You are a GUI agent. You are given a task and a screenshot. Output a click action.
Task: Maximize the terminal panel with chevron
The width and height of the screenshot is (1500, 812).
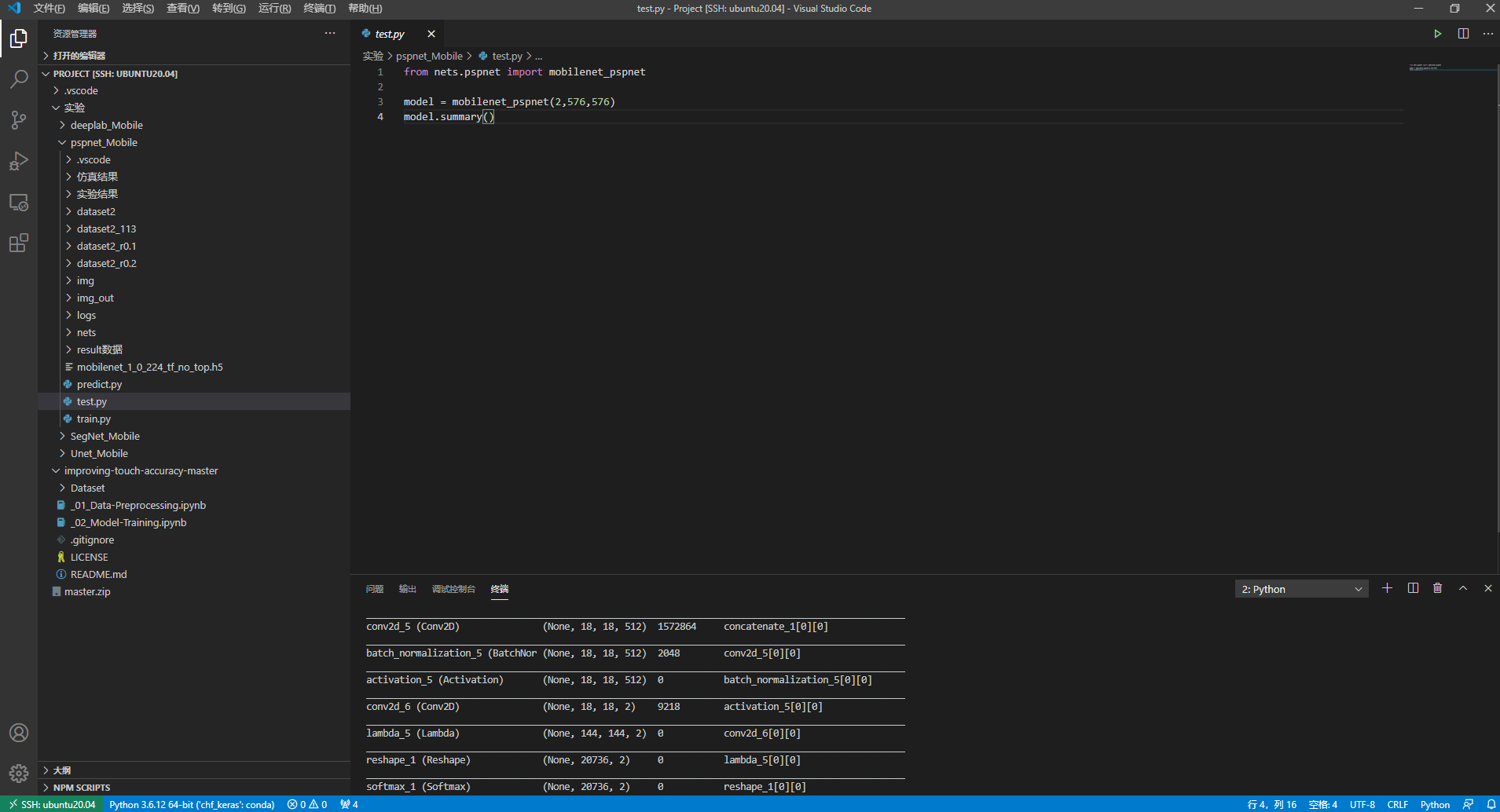pyautogui.click(x=1462, y=587)
